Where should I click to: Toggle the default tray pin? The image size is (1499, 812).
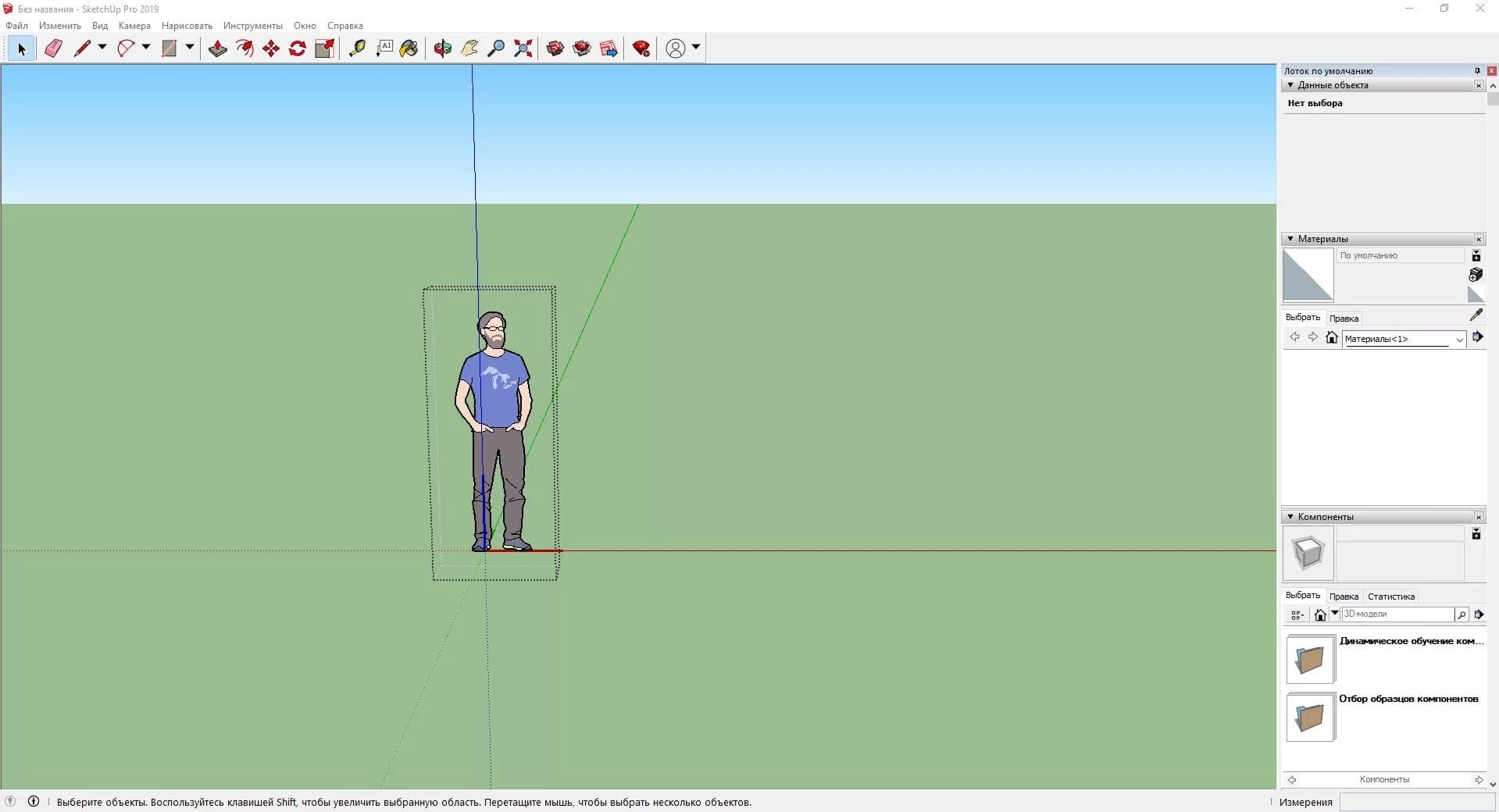coord(1477,71)
